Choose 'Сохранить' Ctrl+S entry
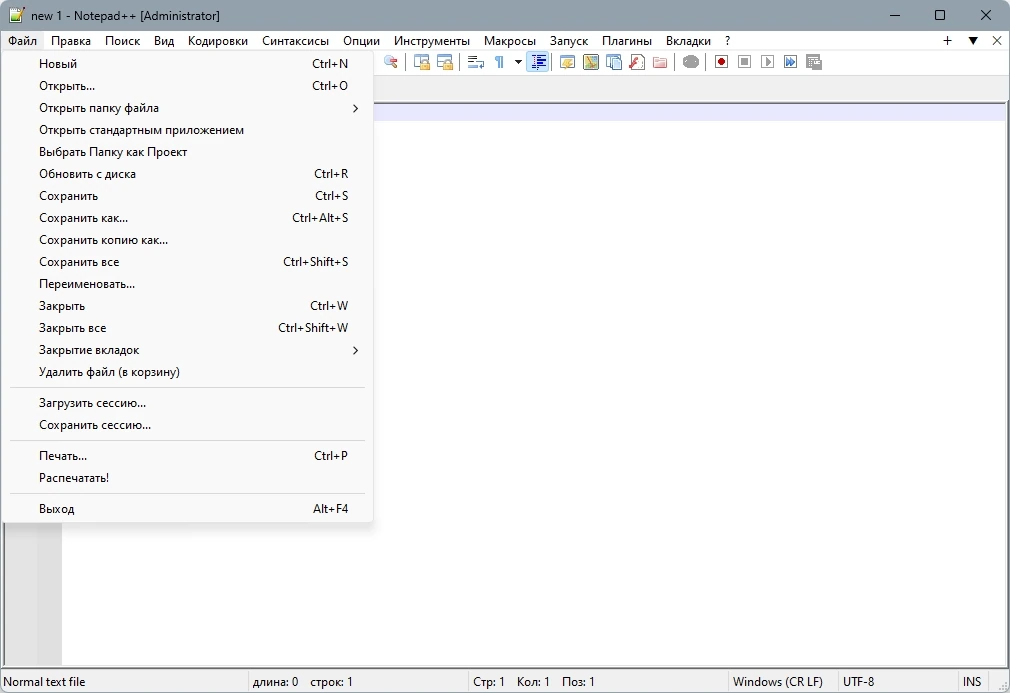Image resolution: width=1010 pixels, height=693 pixels. [187, 196]
